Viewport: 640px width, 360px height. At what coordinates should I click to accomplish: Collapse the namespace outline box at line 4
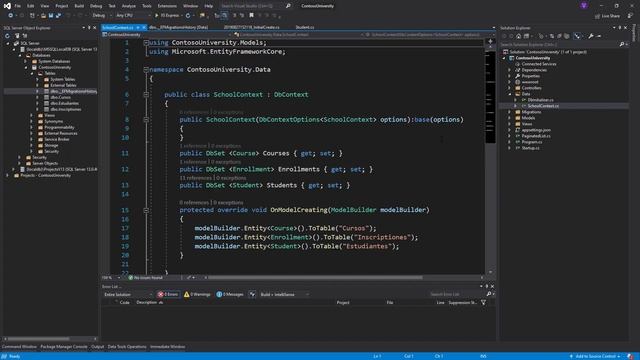tap(146, 70)
